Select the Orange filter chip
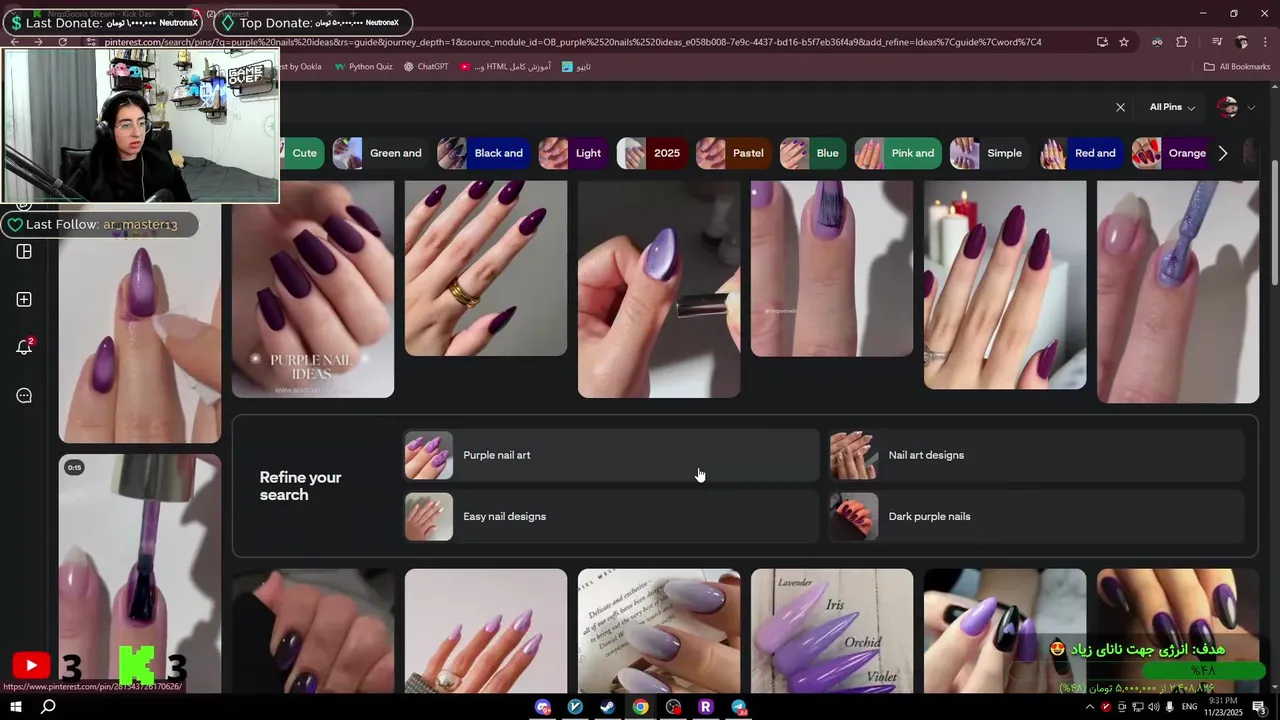Viewport: 1280px width, 720px height. 1172,153
